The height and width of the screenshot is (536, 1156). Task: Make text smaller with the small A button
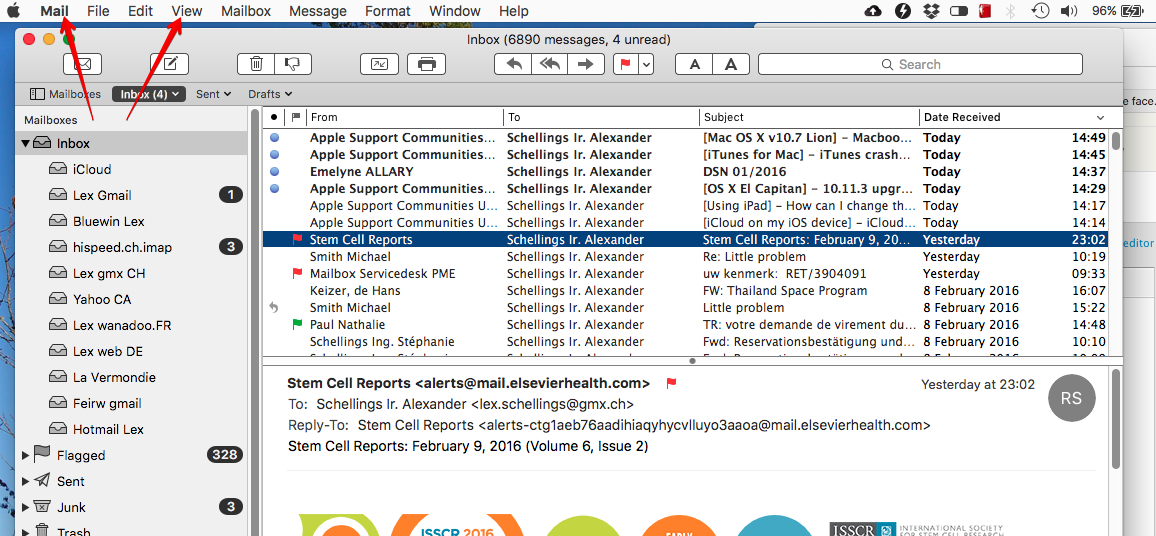tap(694, 64)
